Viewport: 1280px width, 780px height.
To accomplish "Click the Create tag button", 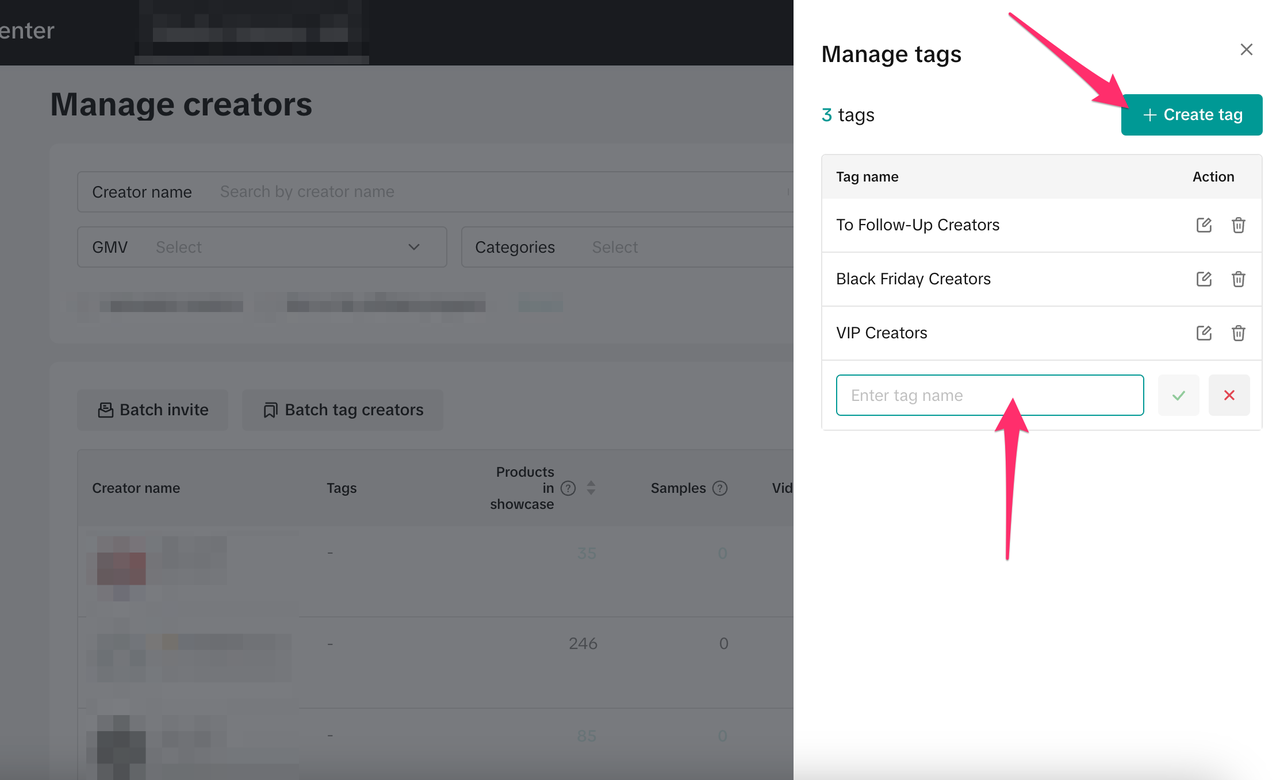I will coord(1191,115).
